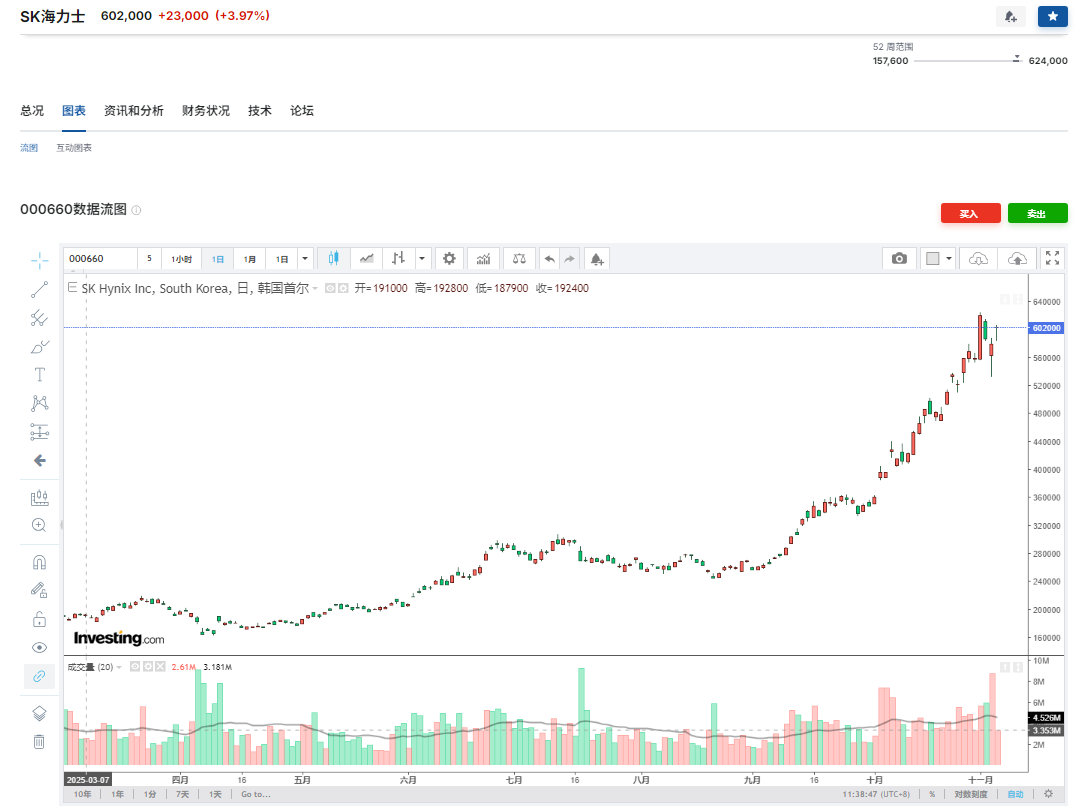Open the chart style dropdown arrow

tap(421, 258)
